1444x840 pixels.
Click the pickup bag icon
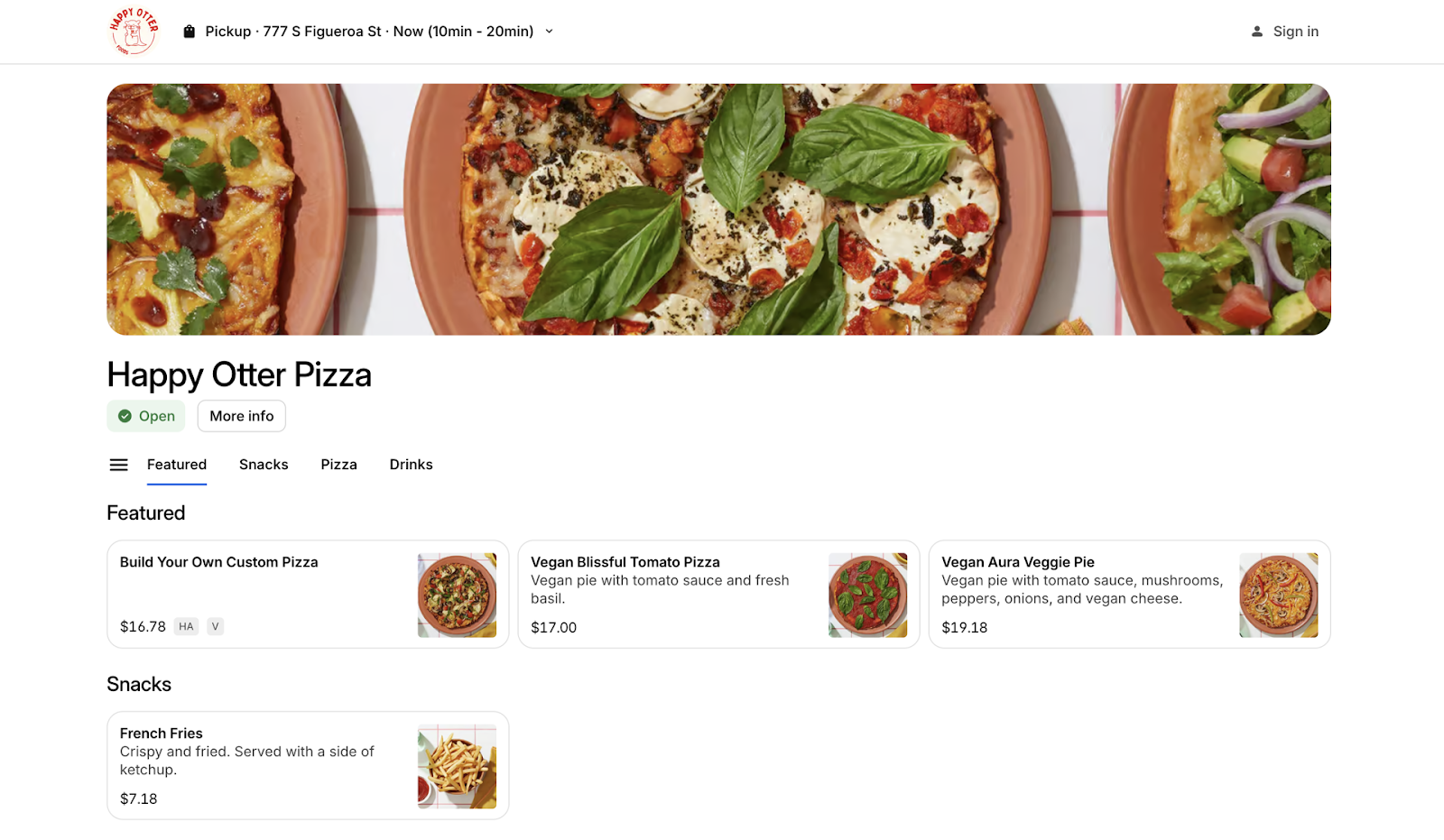pos(189,32)
